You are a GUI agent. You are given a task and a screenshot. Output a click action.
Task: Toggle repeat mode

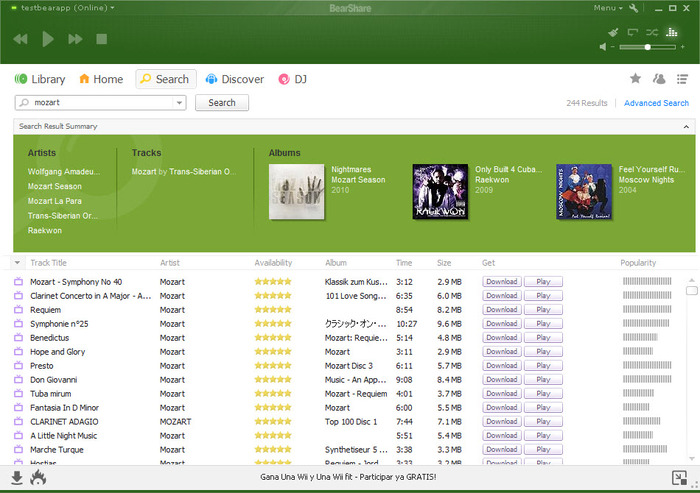(633, 32)
